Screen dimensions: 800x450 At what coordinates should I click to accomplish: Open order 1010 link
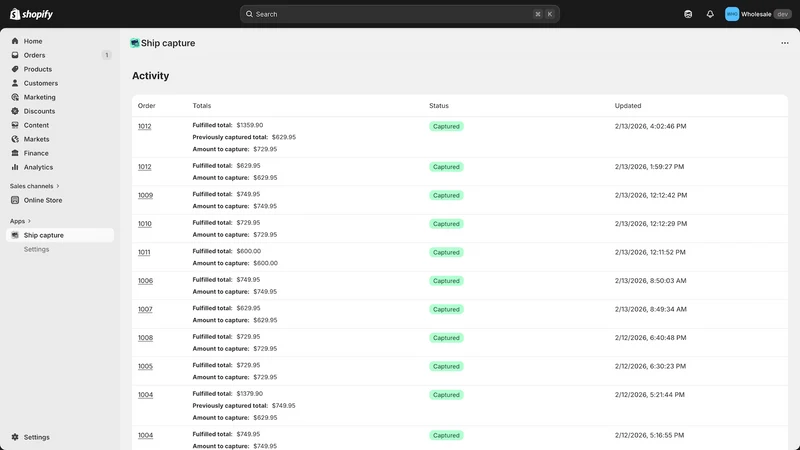click(144, 224)
